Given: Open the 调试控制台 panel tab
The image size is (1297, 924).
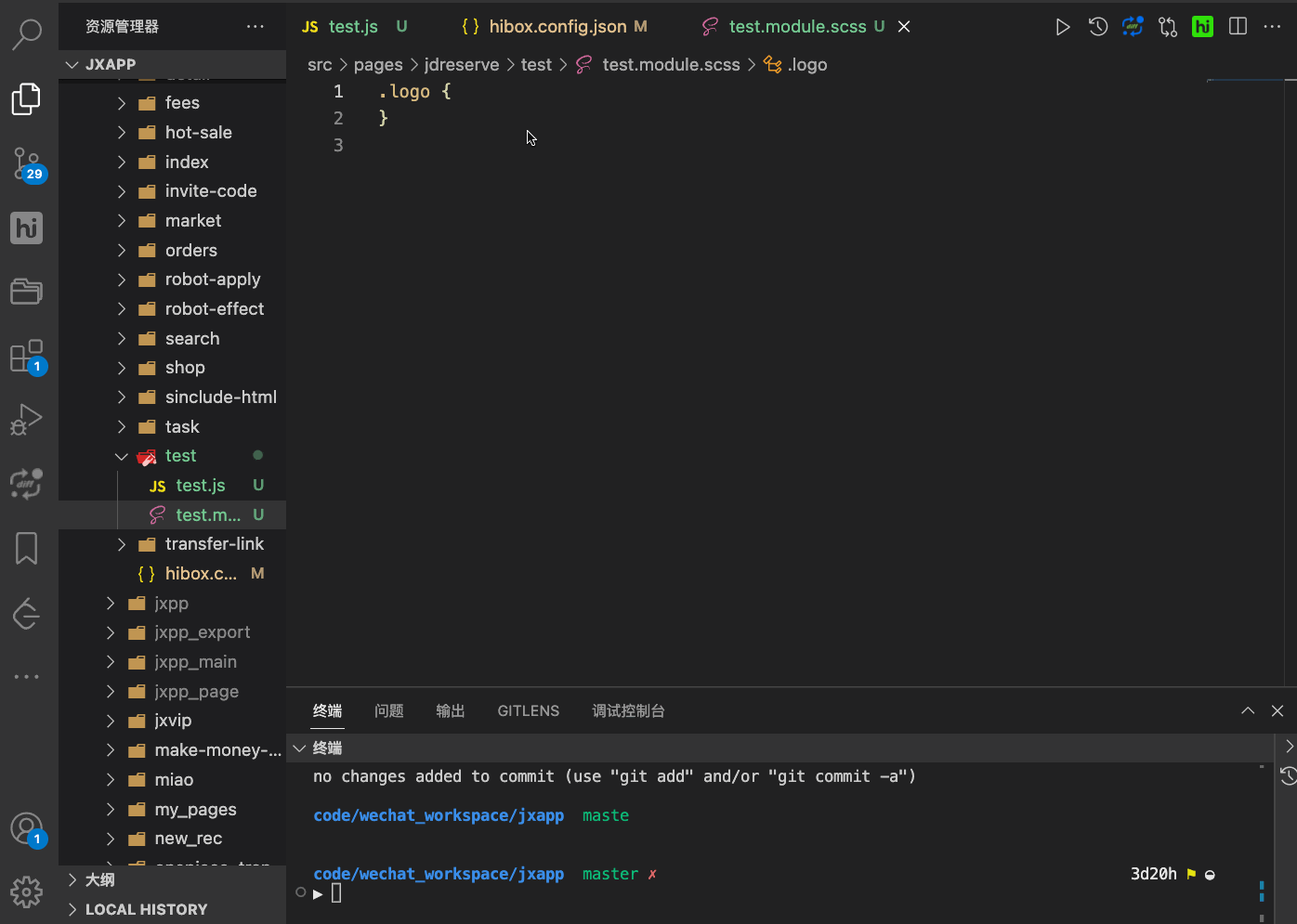Looking at the screenshot, I should coord(628,710).
